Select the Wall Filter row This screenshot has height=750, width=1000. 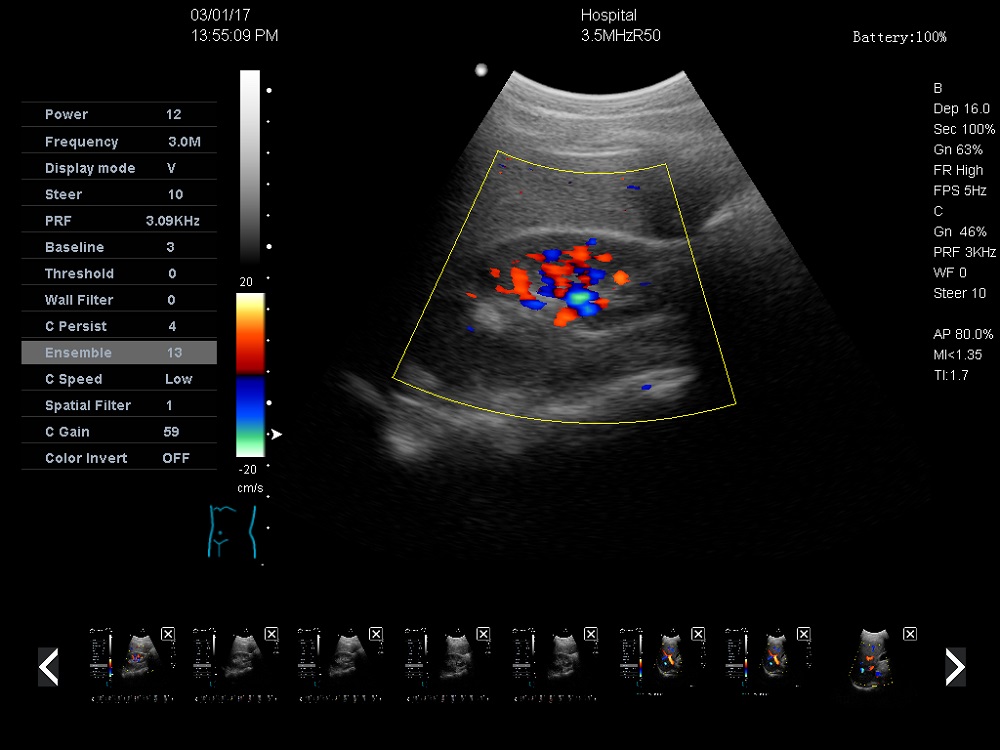[119, 300]
